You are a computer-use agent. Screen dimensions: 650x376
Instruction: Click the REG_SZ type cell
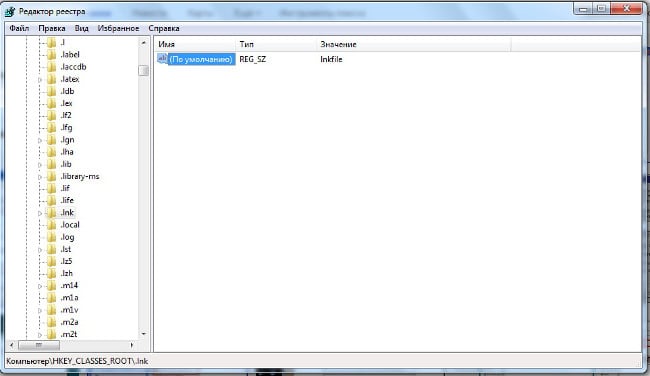[252, 59]
